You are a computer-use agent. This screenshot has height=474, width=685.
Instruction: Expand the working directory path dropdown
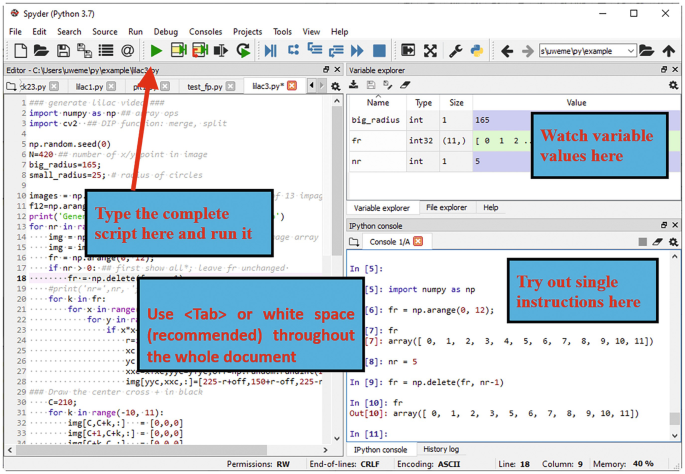tap(630, 50)
